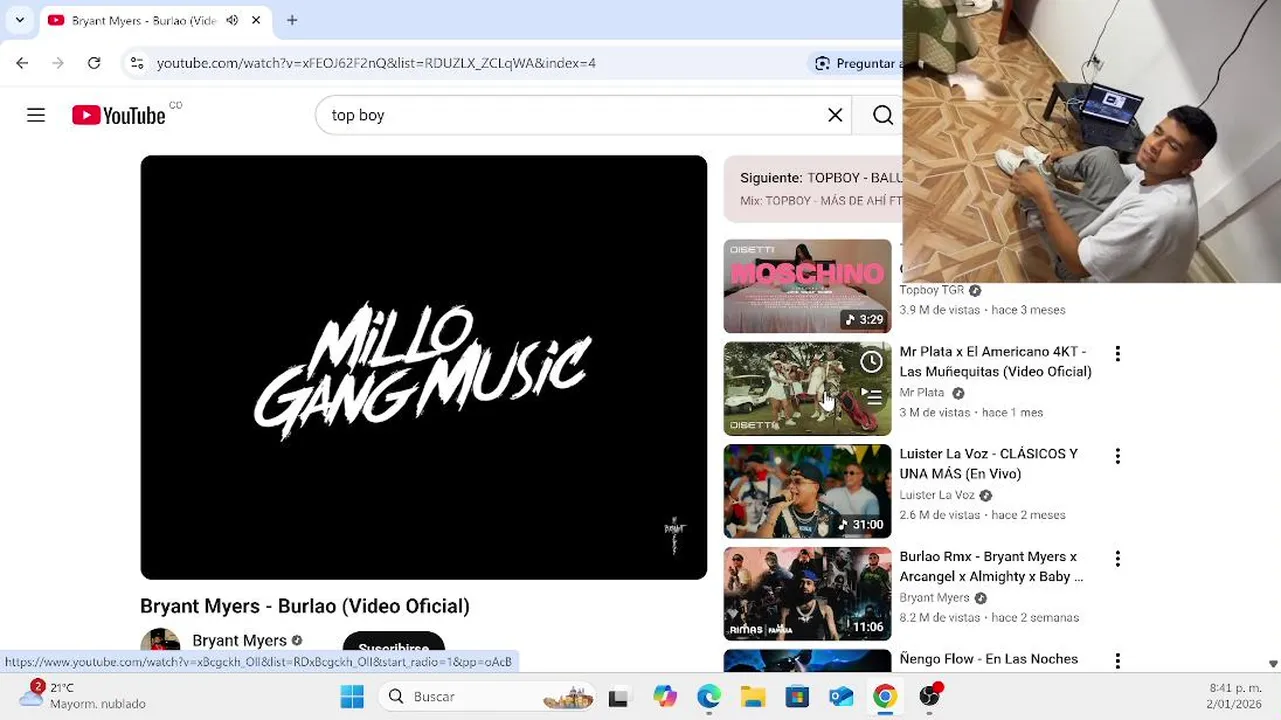Viewport: 1281px width, 720px height.
Task: Open Ñengo Flow - En Las Noches title
Action: (x=988, y=659)
